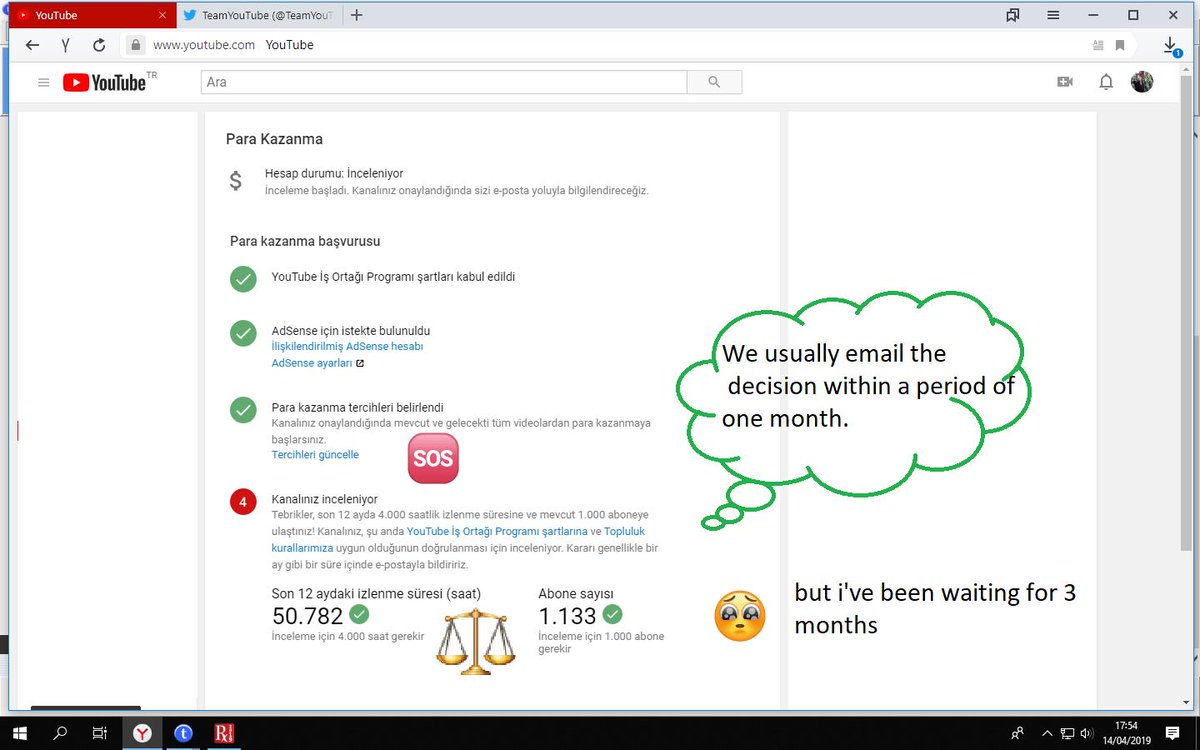Open the volume speaker tray icon

1087,733
